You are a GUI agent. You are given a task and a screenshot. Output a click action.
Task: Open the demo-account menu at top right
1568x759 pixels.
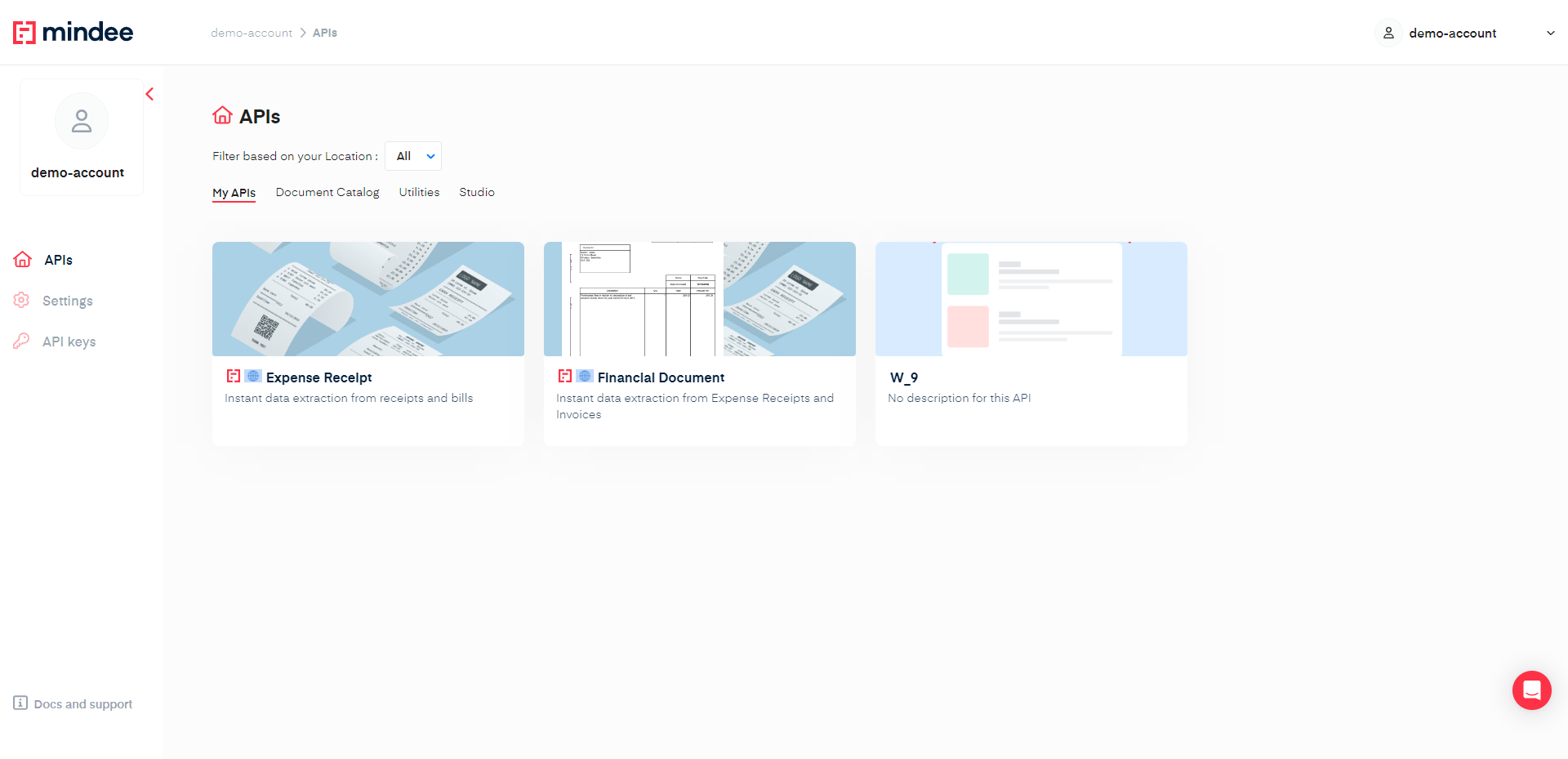[1466, 33]
